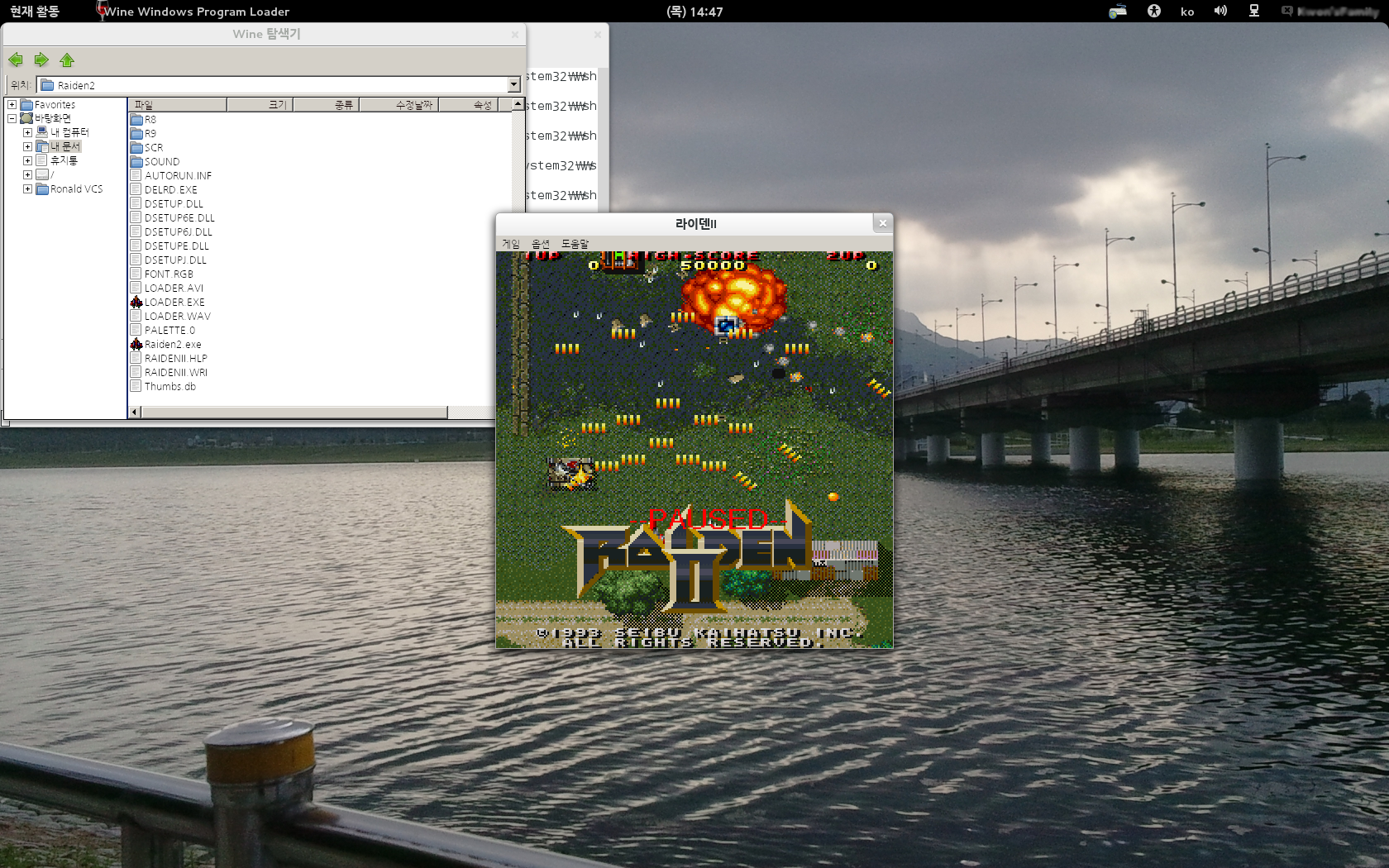Select Ronald VCS folder in tree

click(x=69, y=188)
